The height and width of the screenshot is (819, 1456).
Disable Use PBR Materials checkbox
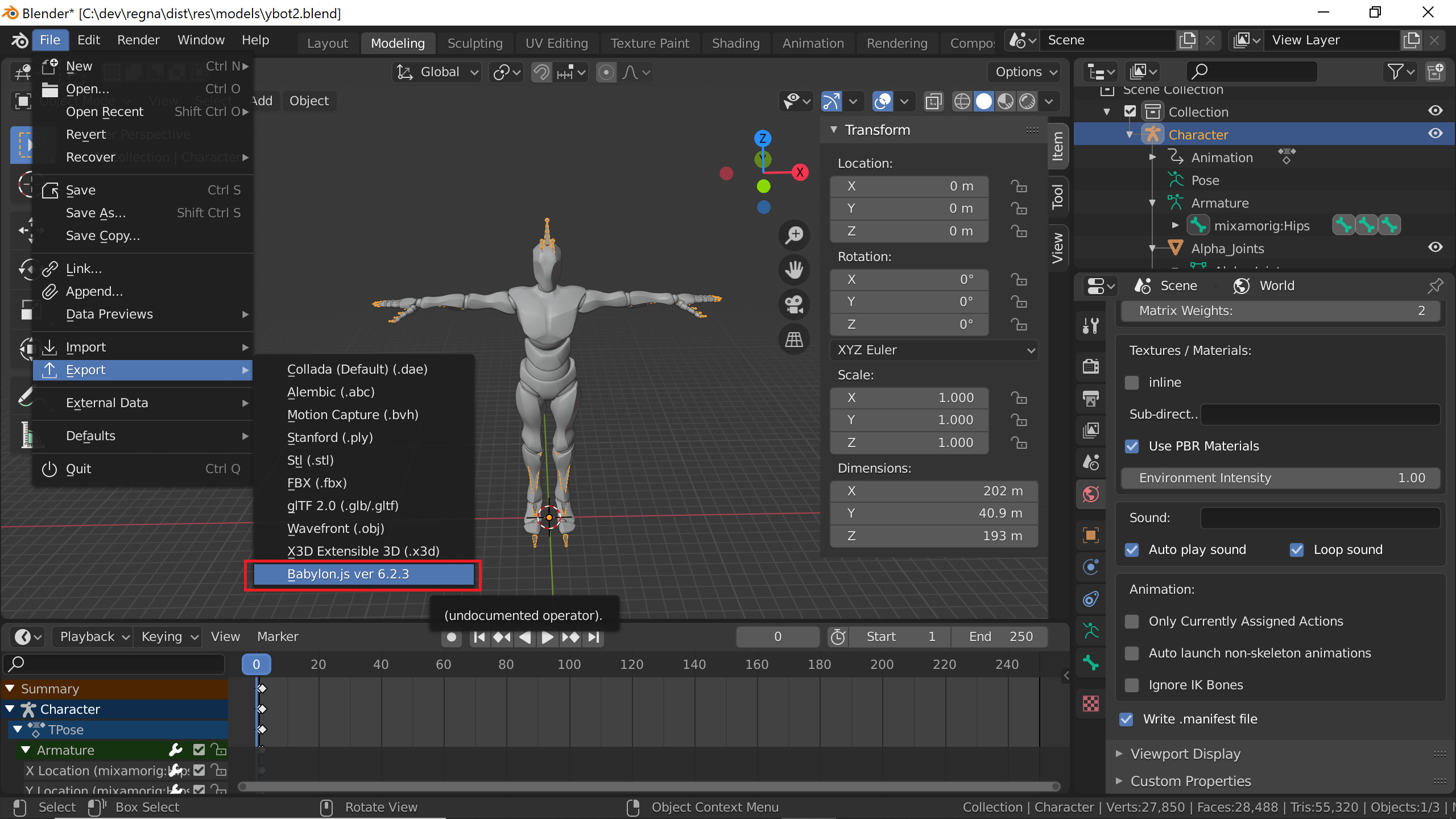[x=1132, y=446]
